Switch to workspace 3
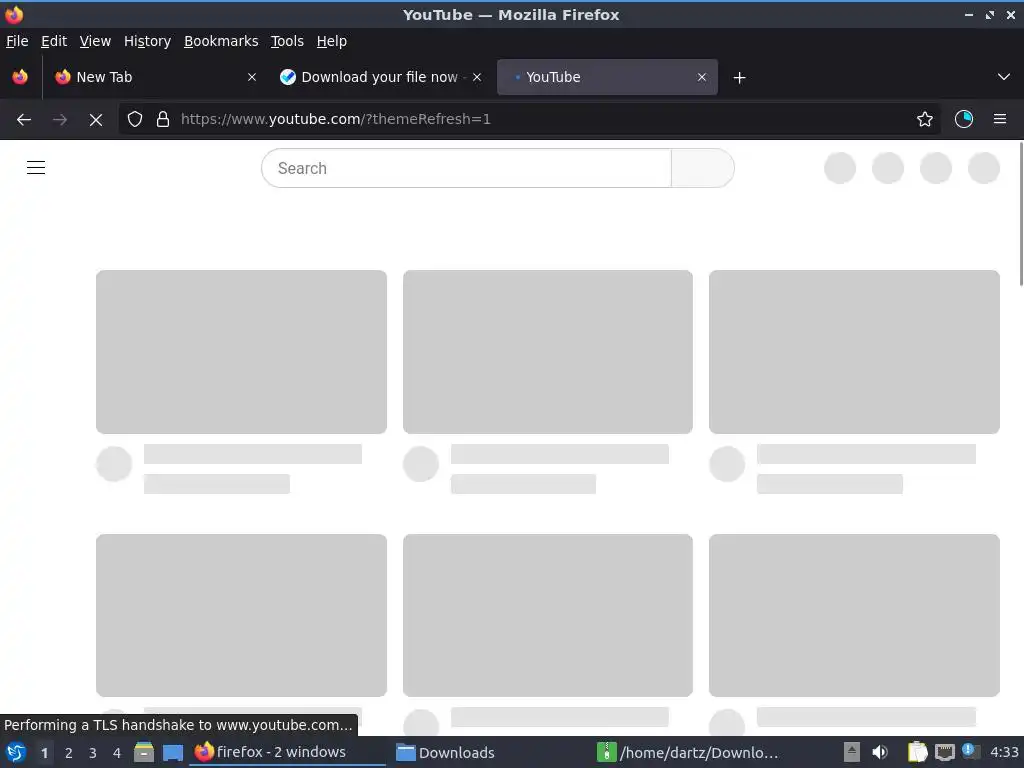The height and width of the screenshot is (768, 1024). coord(93,753)
